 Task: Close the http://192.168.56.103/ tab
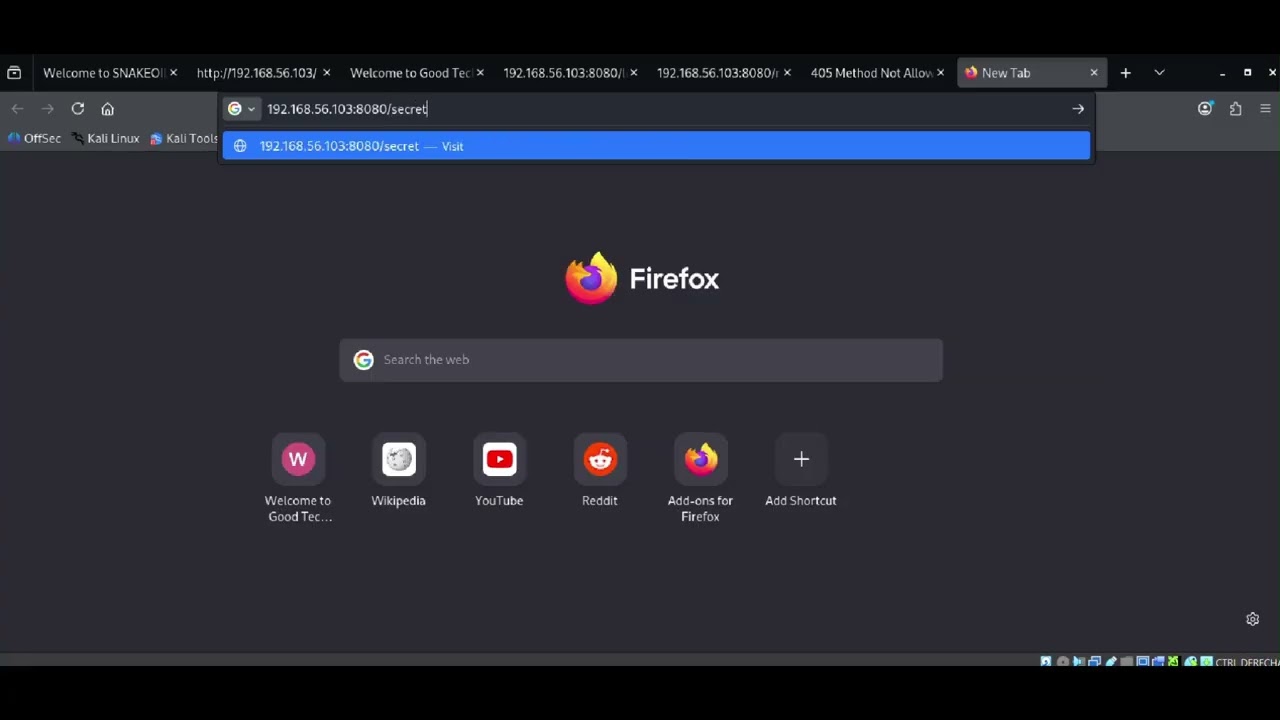(x=326, y=73)
